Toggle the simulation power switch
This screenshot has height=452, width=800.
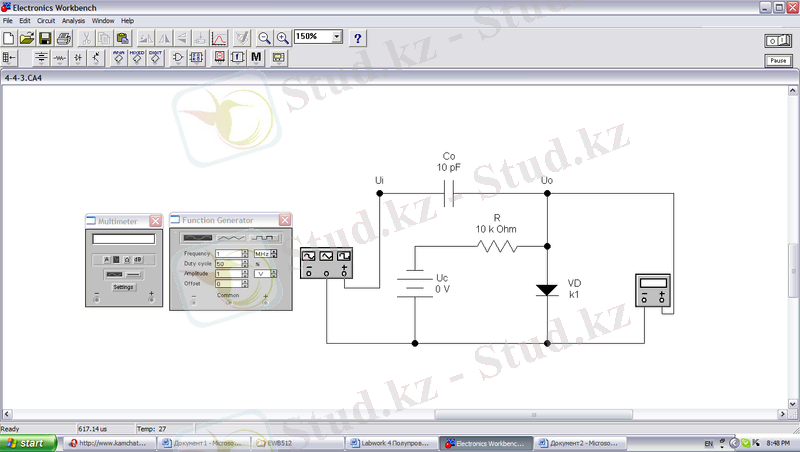776,40
